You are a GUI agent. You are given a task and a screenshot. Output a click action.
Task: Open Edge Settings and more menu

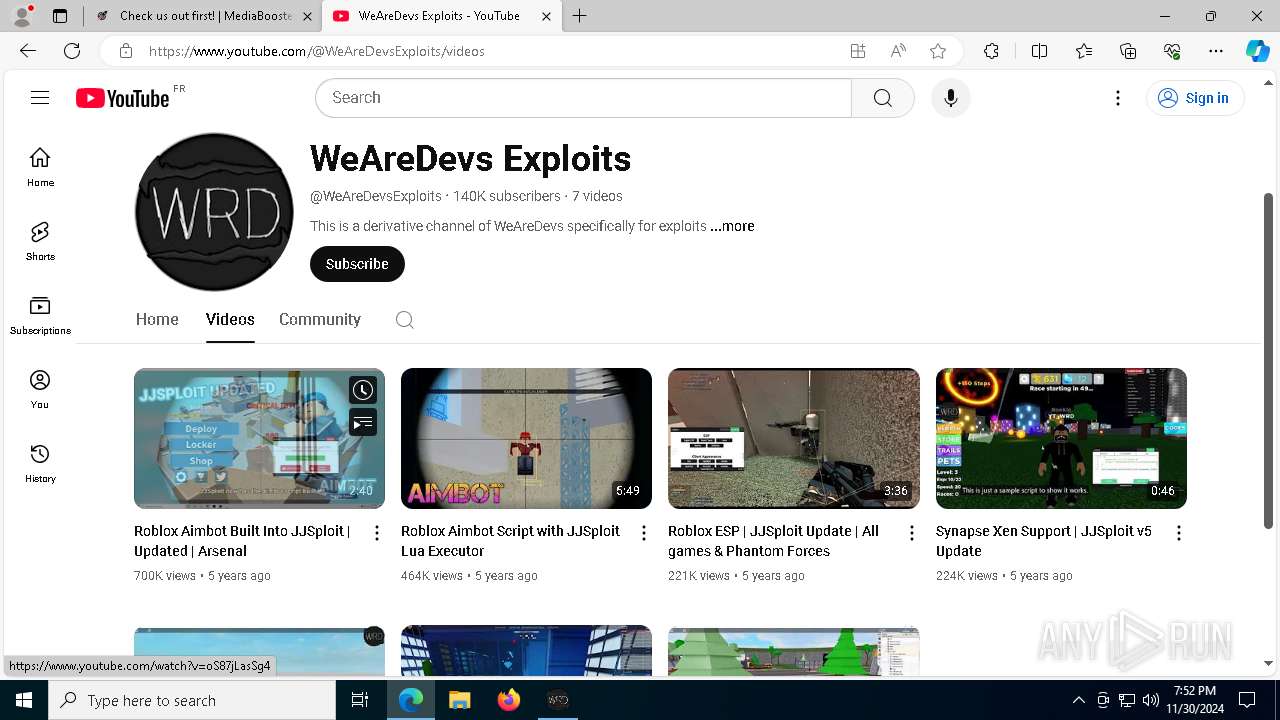click(1216, 51)
